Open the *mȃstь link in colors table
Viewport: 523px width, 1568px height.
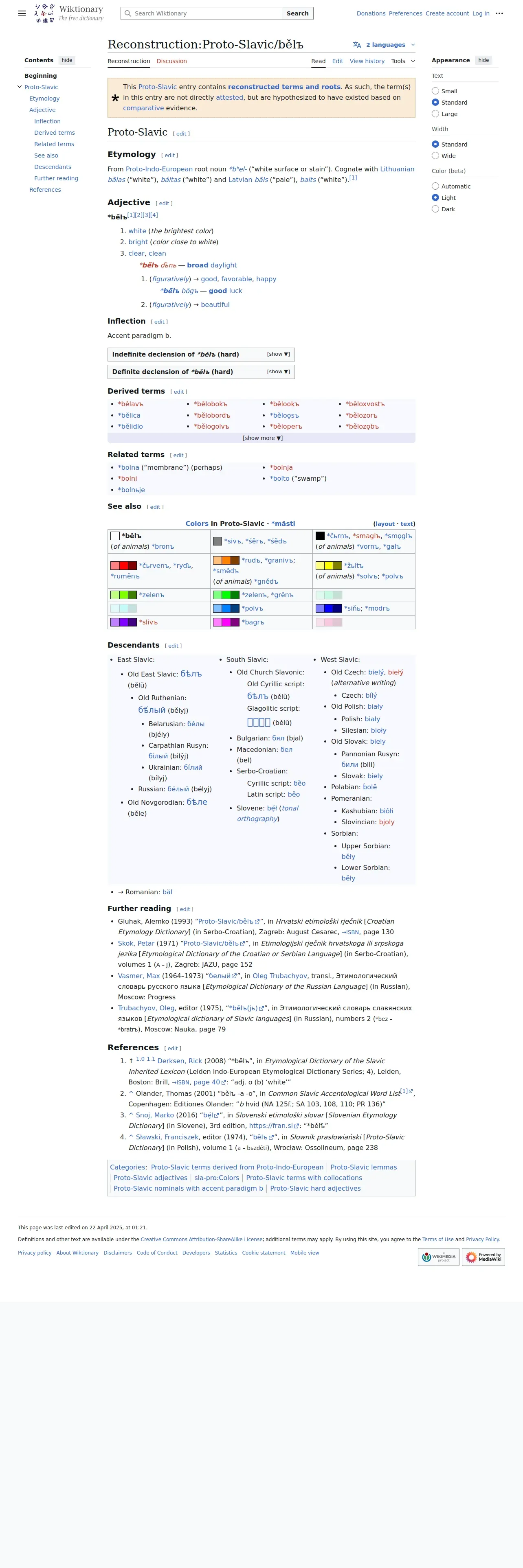click(283, 523)
